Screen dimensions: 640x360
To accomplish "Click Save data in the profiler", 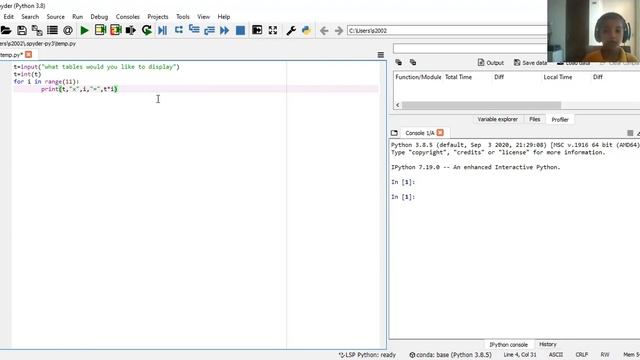I will click(x=530, y=63).
